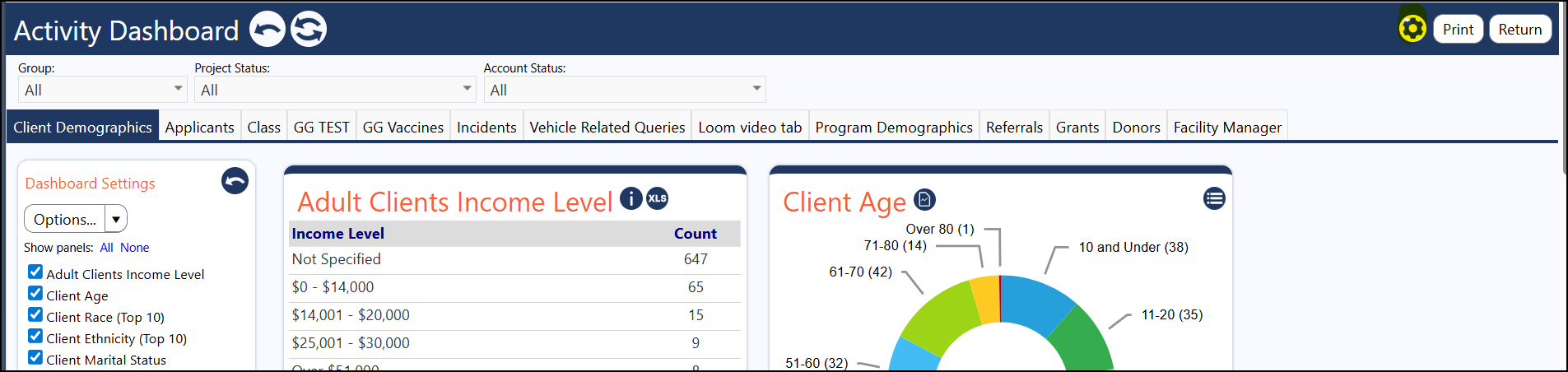Click the info icon for Adult Clients Income Level
Image resolution: width=1568 pixels, height=372 pixels.
(x=630, y=198)
